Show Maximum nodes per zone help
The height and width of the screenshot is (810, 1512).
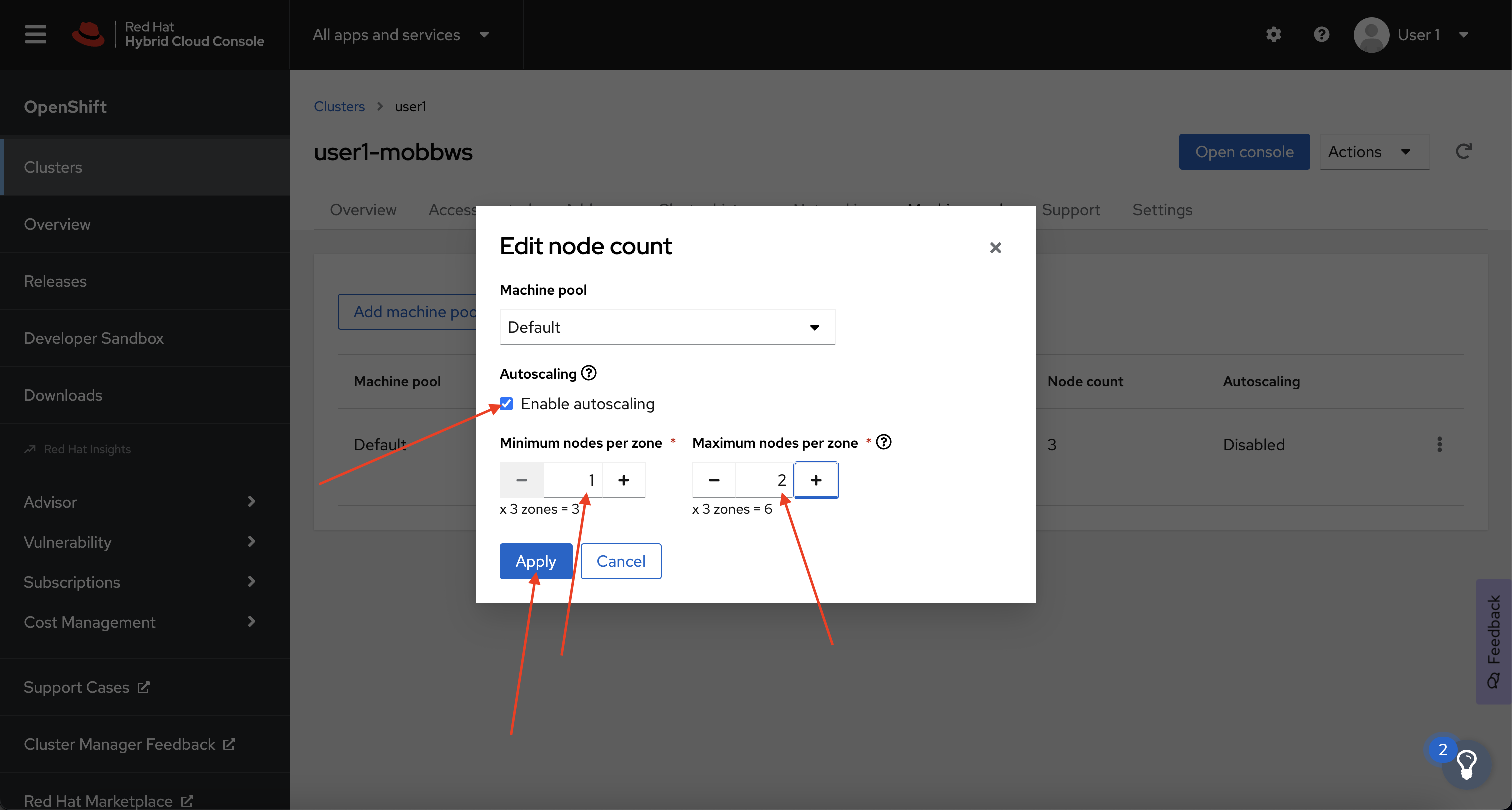(x=884, y=442)
